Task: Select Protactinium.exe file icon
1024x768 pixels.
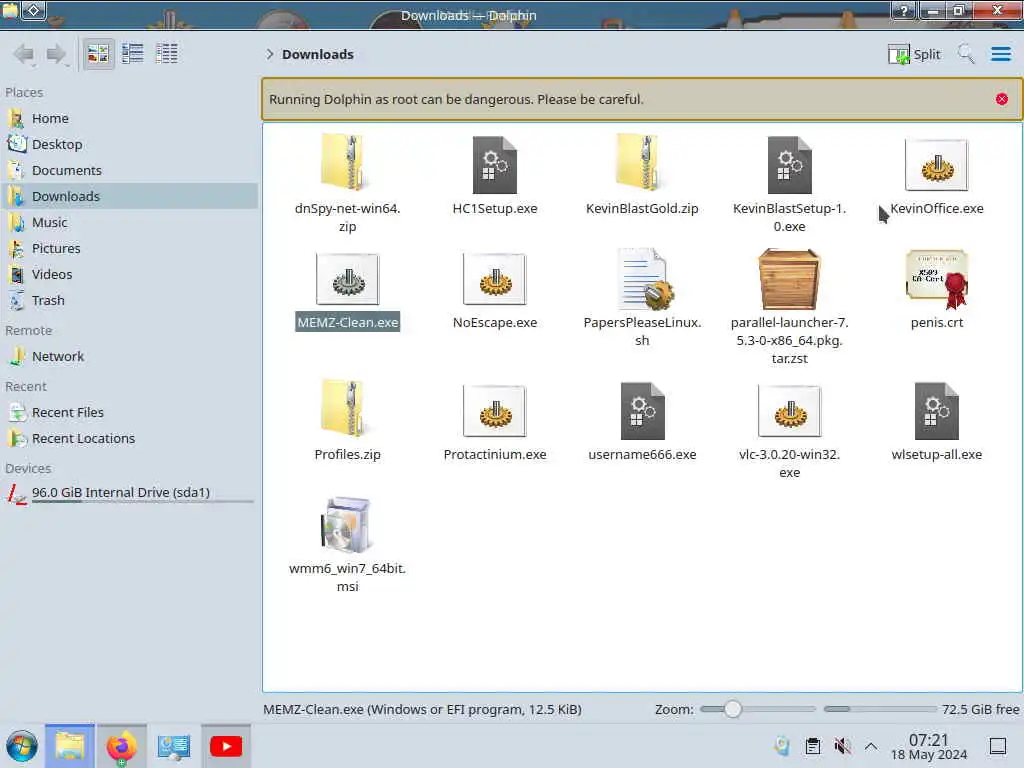Action: coord(495,411)
